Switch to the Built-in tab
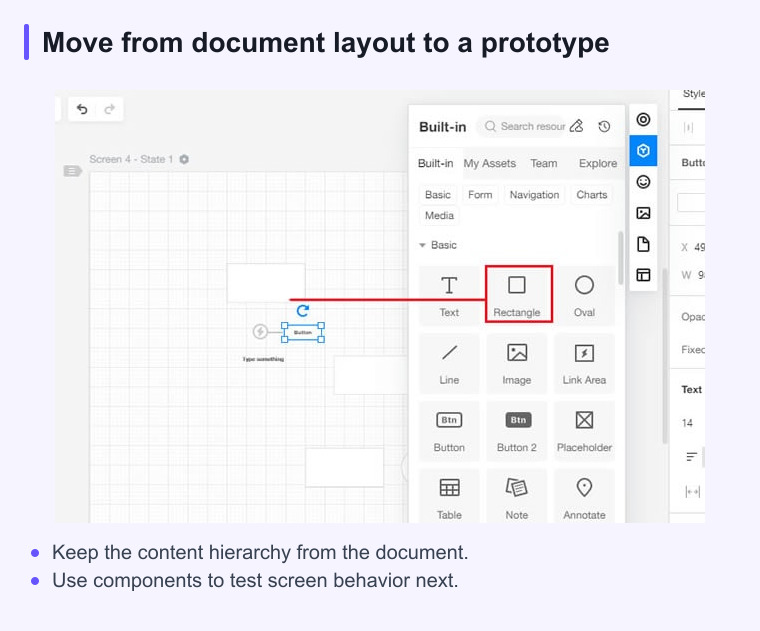 pyautogui.click(x=435, y=163)
